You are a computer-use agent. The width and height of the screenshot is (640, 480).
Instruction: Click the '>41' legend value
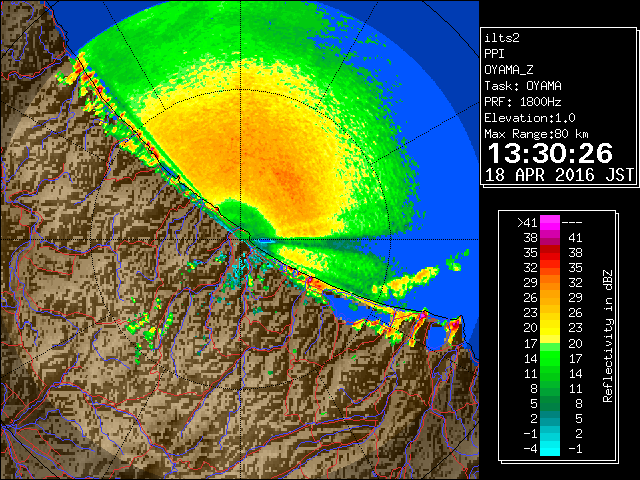coord(527,223)
